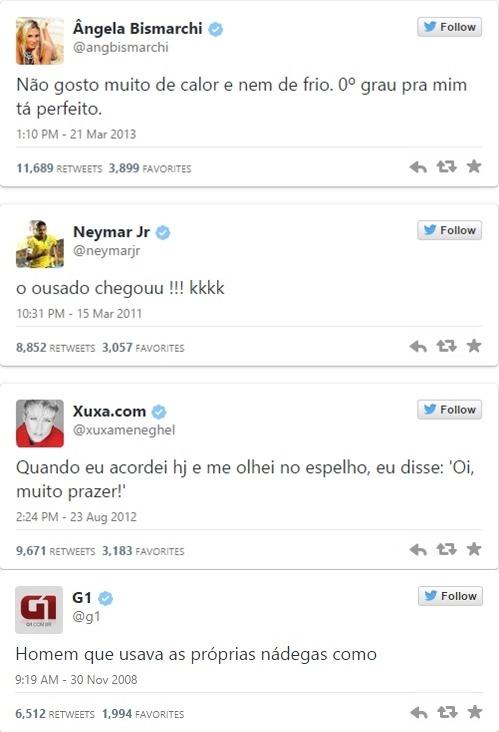
Task: Retweet Ângela Bismarchi's tweet
Action: (x=446, y=167)
